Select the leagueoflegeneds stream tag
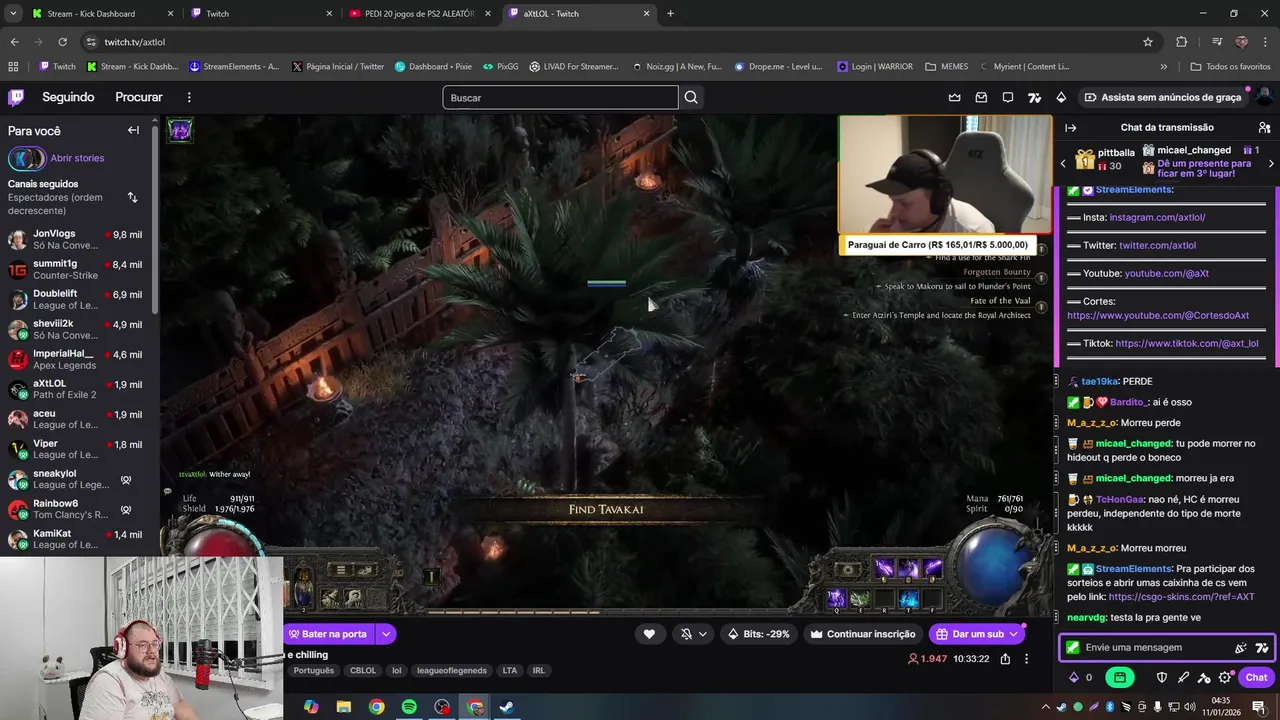 (452, 671)
